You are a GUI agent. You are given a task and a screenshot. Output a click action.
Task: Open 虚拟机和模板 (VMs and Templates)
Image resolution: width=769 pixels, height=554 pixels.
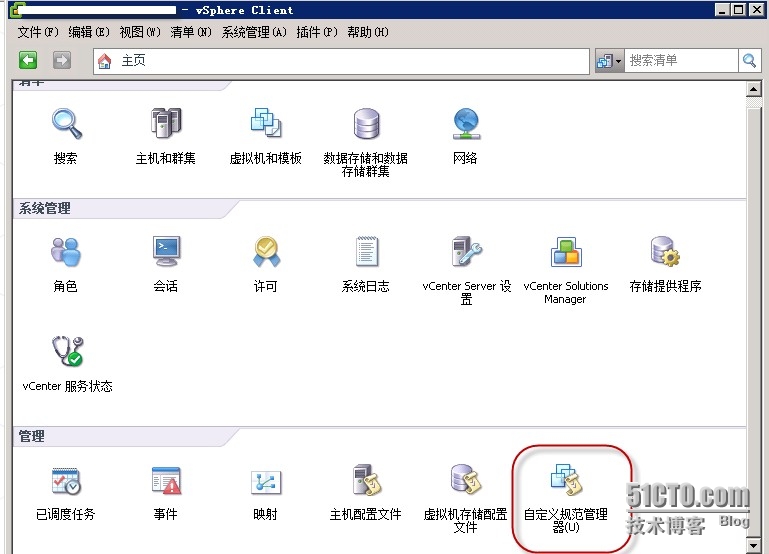pos(265,123)
